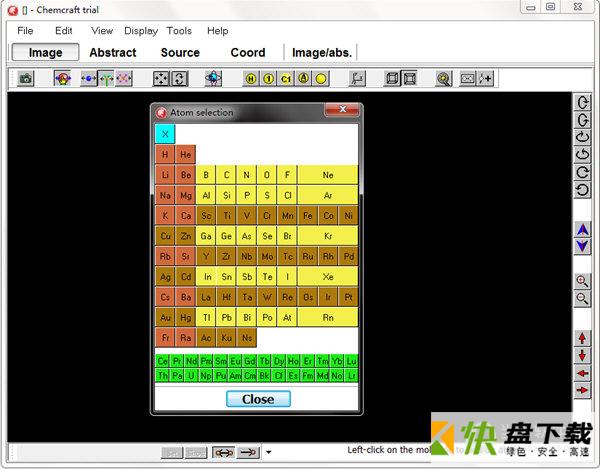
Task: Toggle the single arrow bond button
Action: tap(248, 453)
